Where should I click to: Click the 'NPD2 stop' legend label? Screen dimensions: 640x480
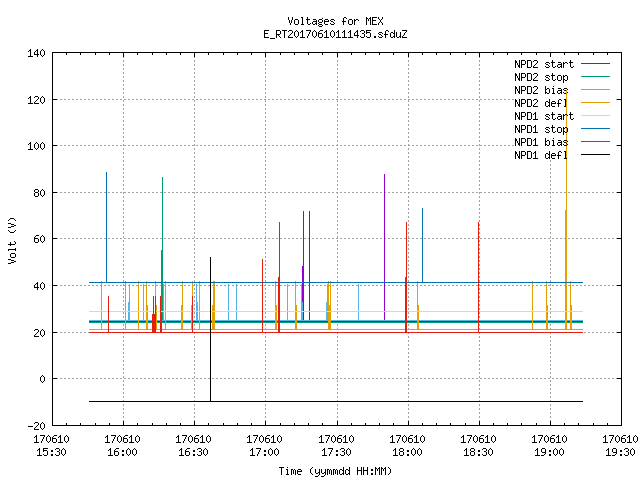coord(541,77)
